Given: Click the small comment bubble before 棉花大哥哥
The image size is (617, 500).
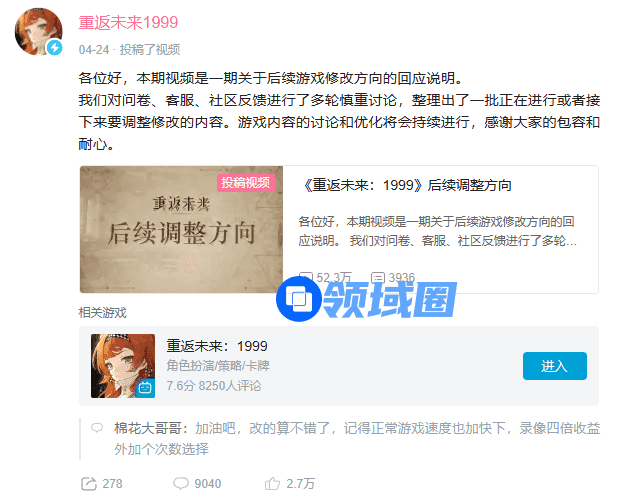Looking at the screenshot, I should click(x=97, y=428).
